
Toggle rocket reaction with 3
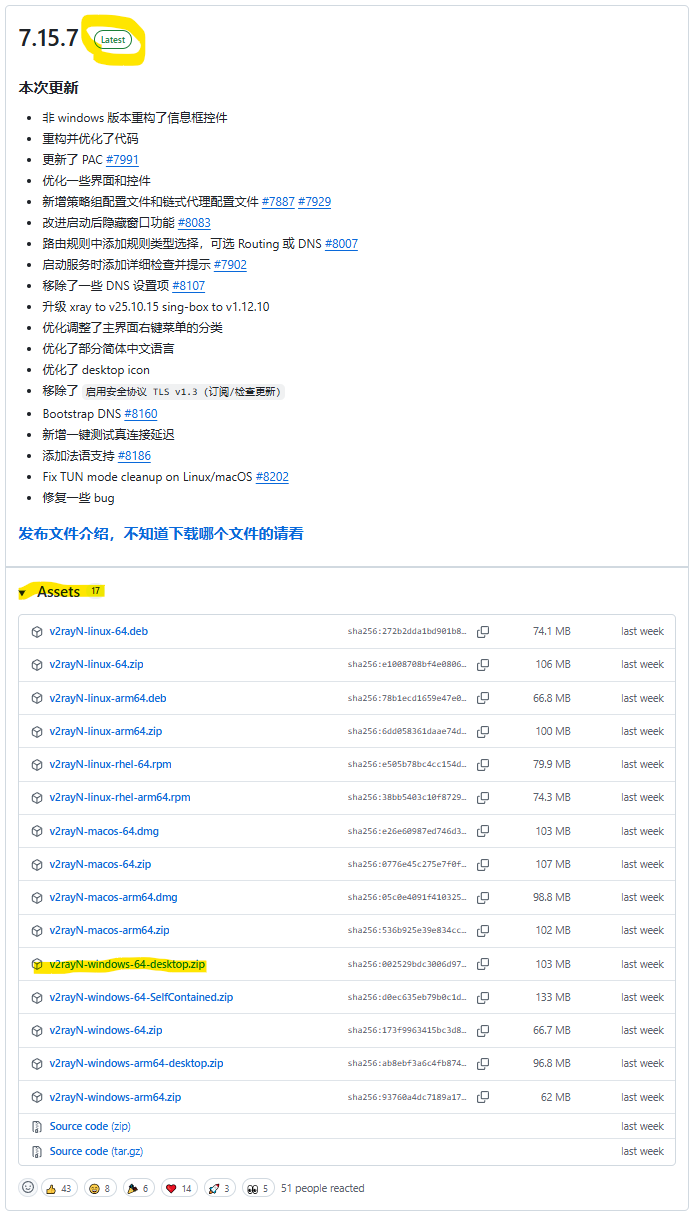tap(219, 1188)
